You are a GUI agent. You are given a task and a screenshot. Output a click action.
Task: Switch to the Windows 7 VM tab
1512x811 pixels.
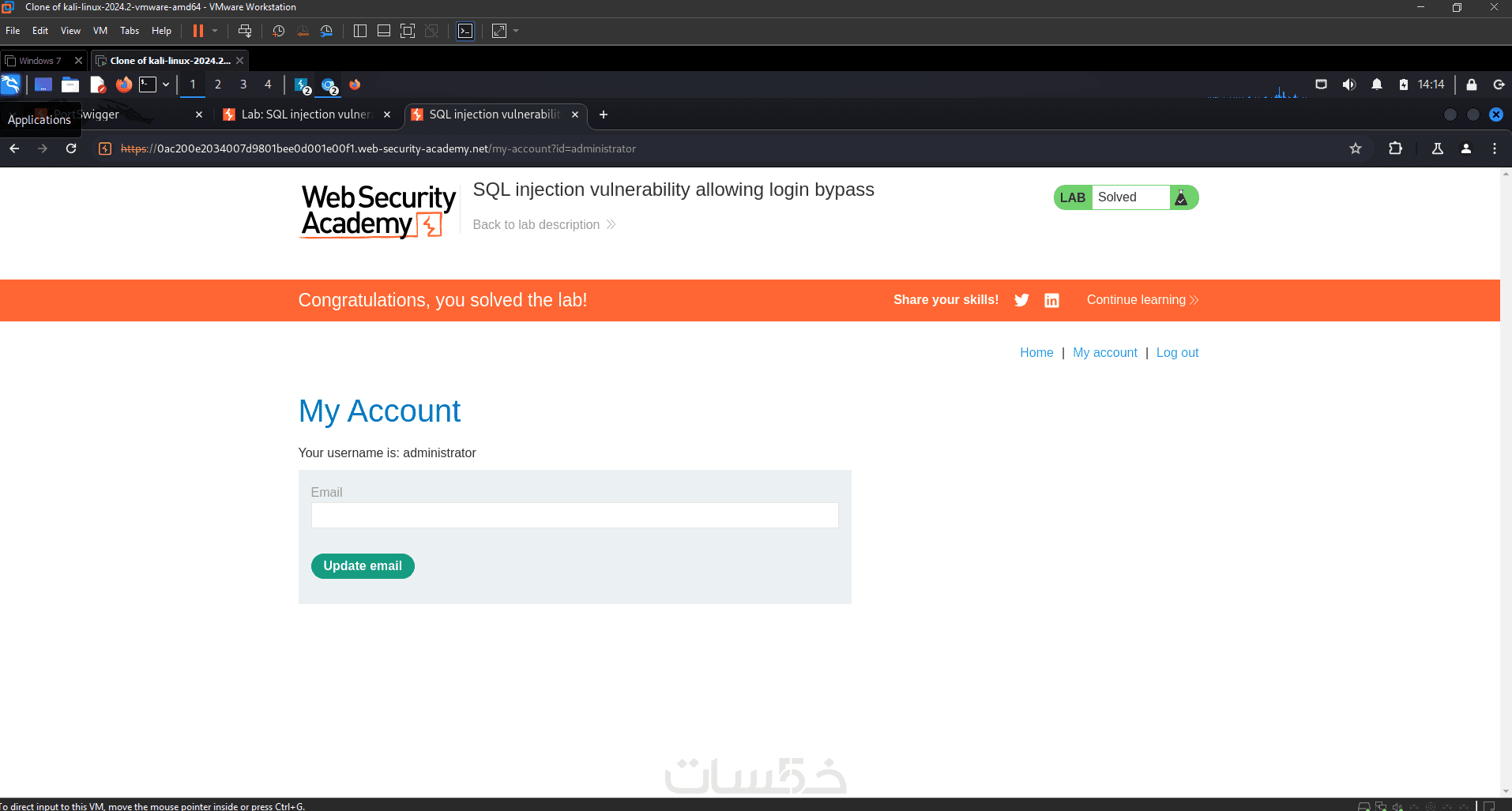[x=39, y=61]
